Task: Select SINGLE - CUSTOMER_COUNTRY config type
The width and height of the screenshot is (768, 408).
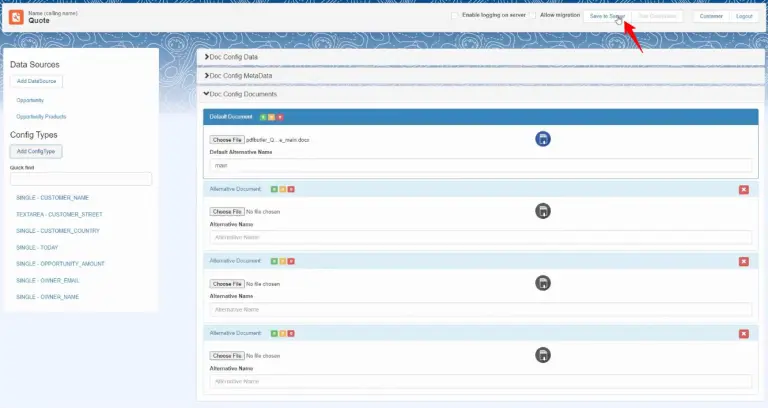Action: (x=58, y=231)
